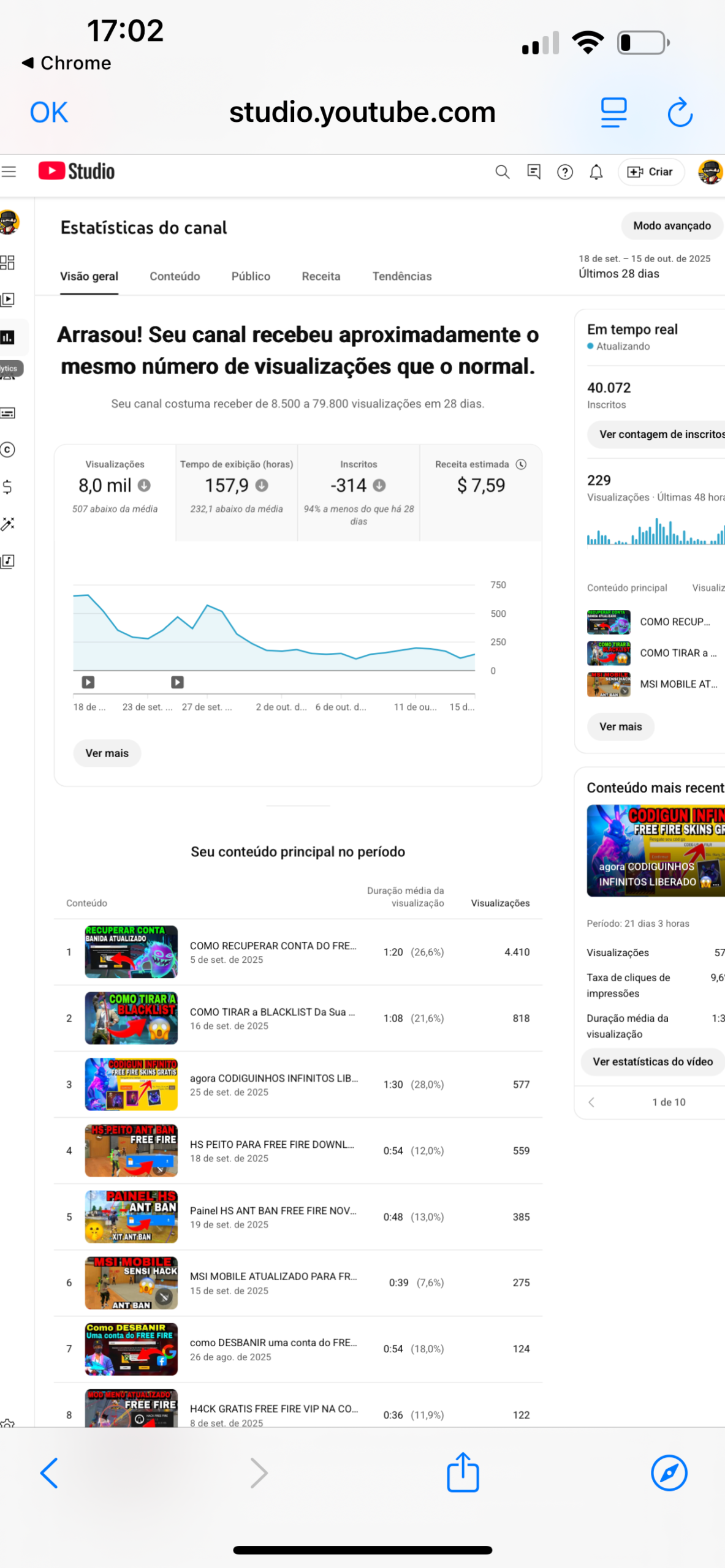Open como DESBANIR uma conta video
The width and height of the screenshot is (725, 1568).
click(x=298, y=1349)
